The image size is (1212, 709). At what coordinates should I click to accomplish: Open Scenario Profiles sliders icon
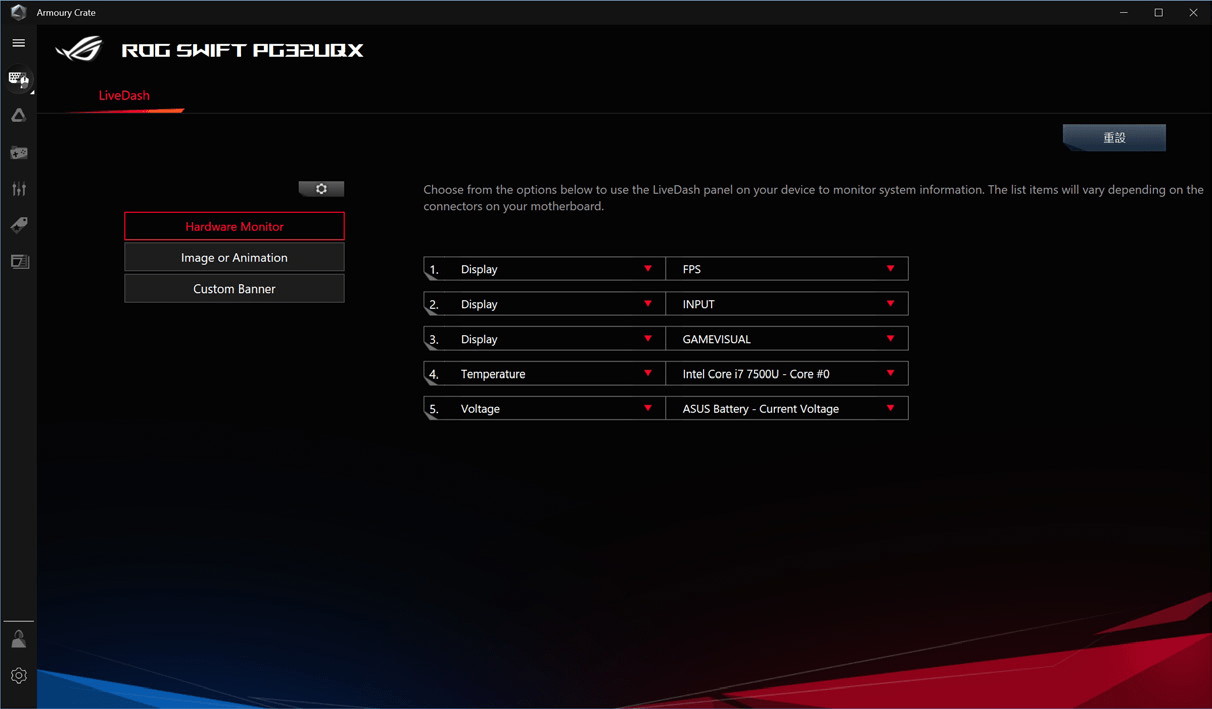coord(18,189)
